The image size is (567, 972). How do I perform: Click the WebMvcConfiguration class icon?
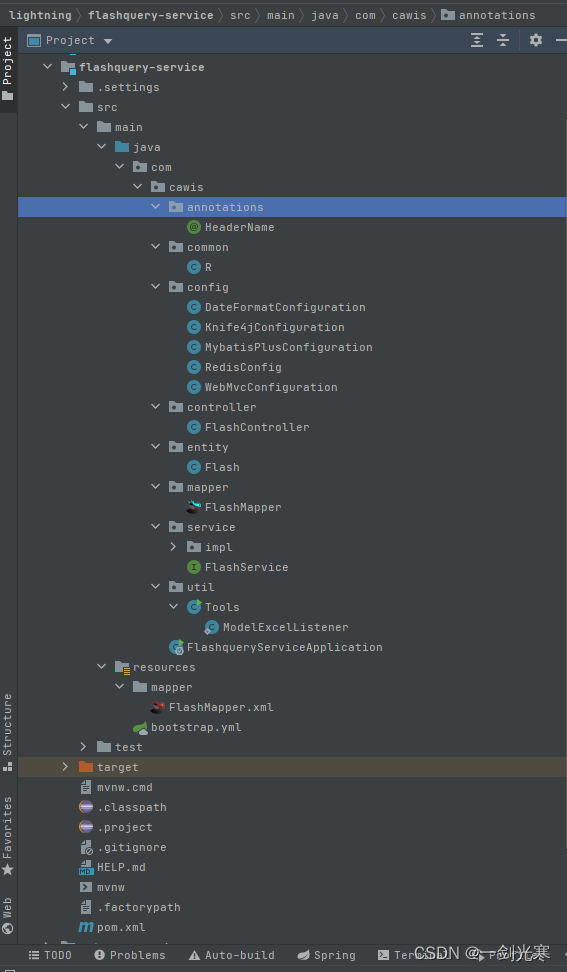(194, 387)
